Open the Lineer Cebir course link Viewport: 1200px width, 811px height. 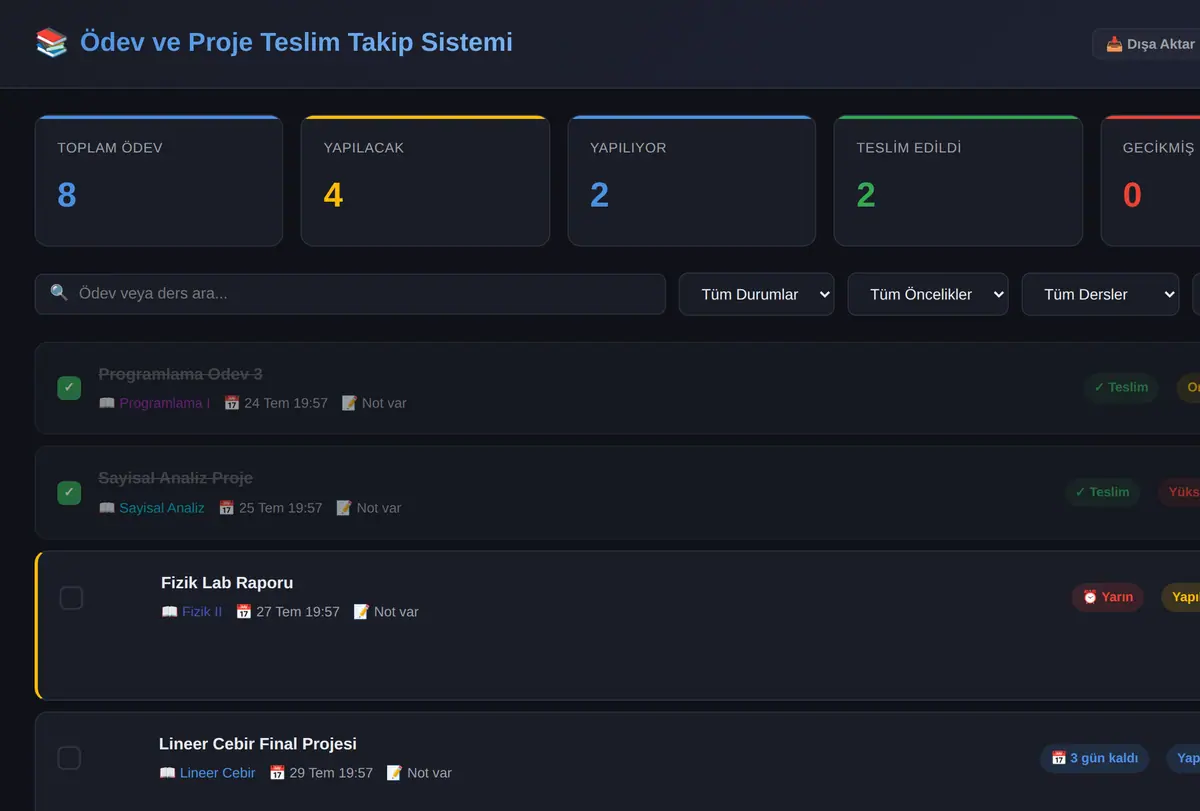(217, 773)
